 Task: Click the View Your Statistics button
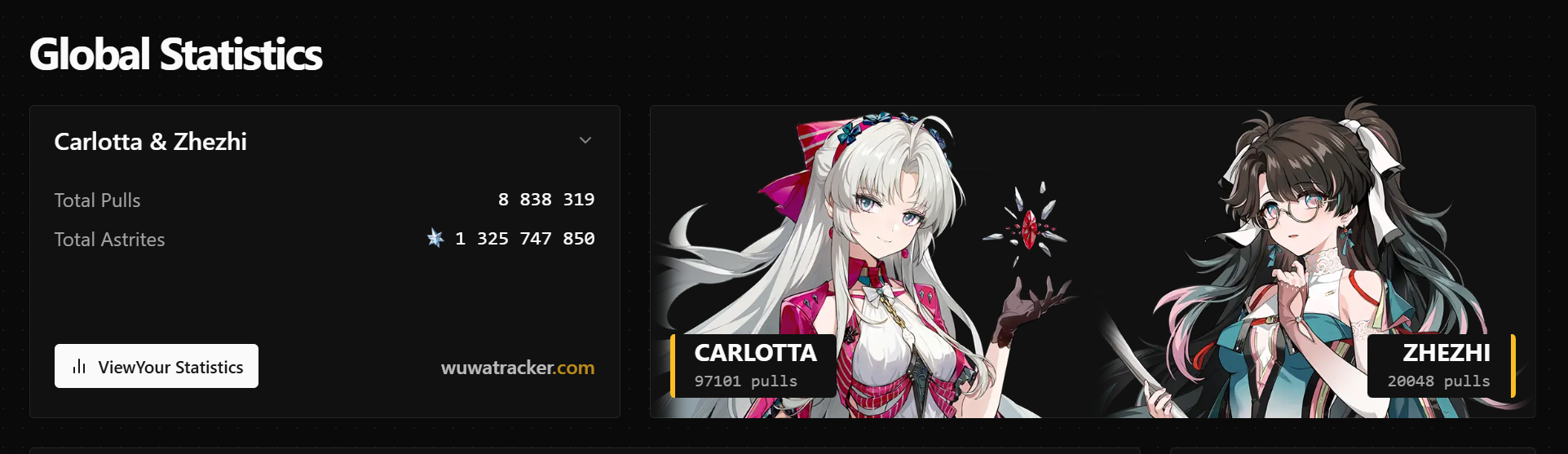[x=157, y=366]
